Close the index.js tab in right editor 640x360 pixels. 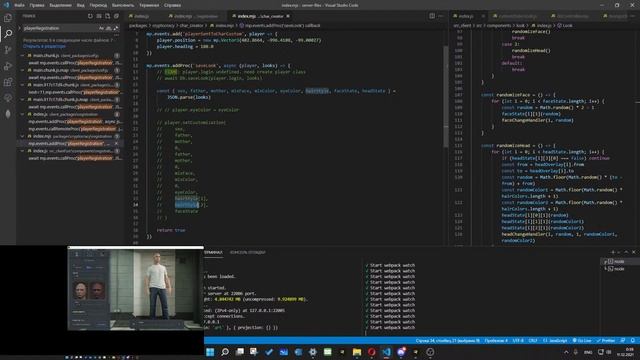[483, 16]
